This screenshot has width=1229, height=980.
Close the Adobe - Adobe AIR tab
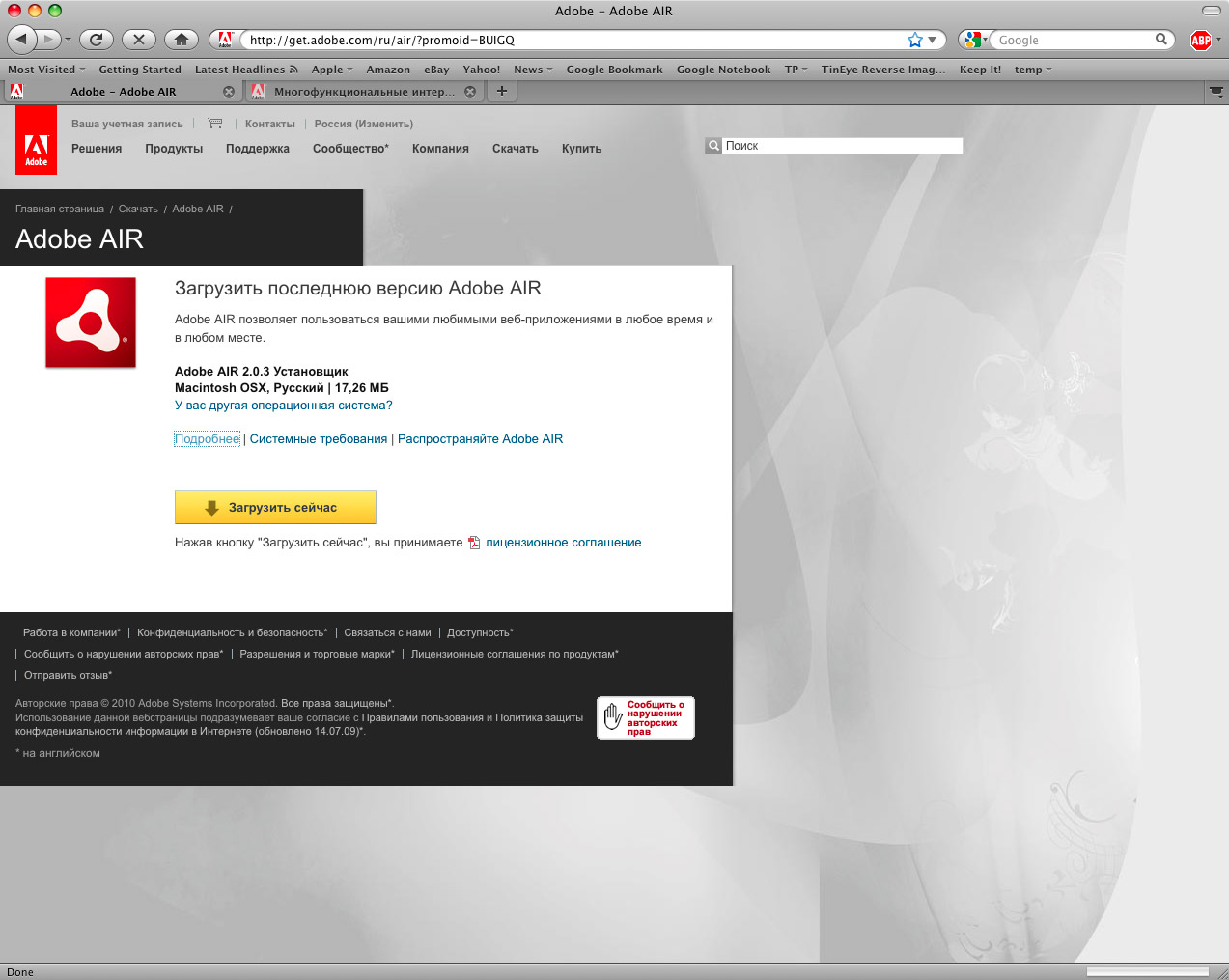(229, 92)
